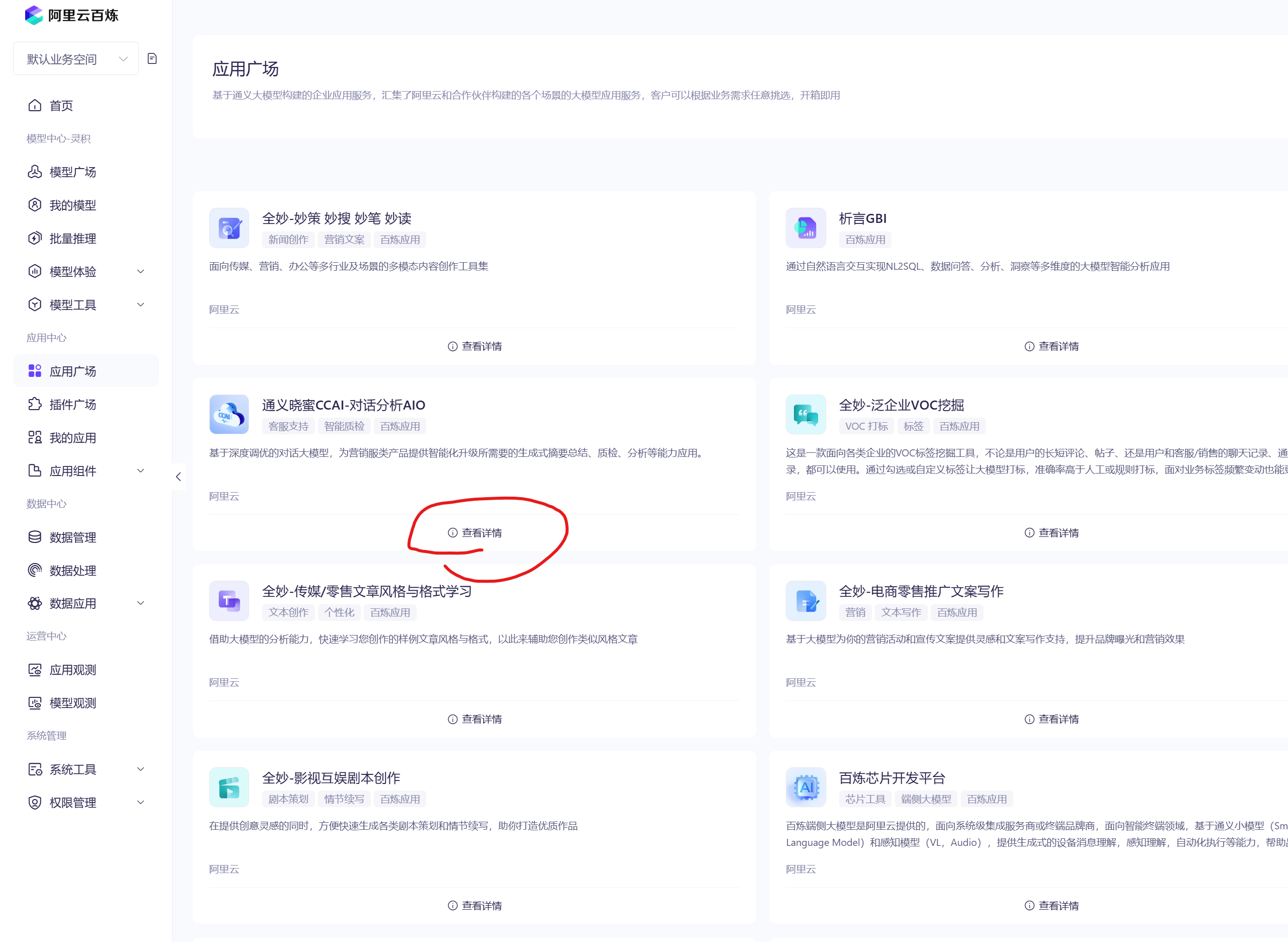Click the 智能质检 tag on 通义晓蜜 card

[344, 426]
